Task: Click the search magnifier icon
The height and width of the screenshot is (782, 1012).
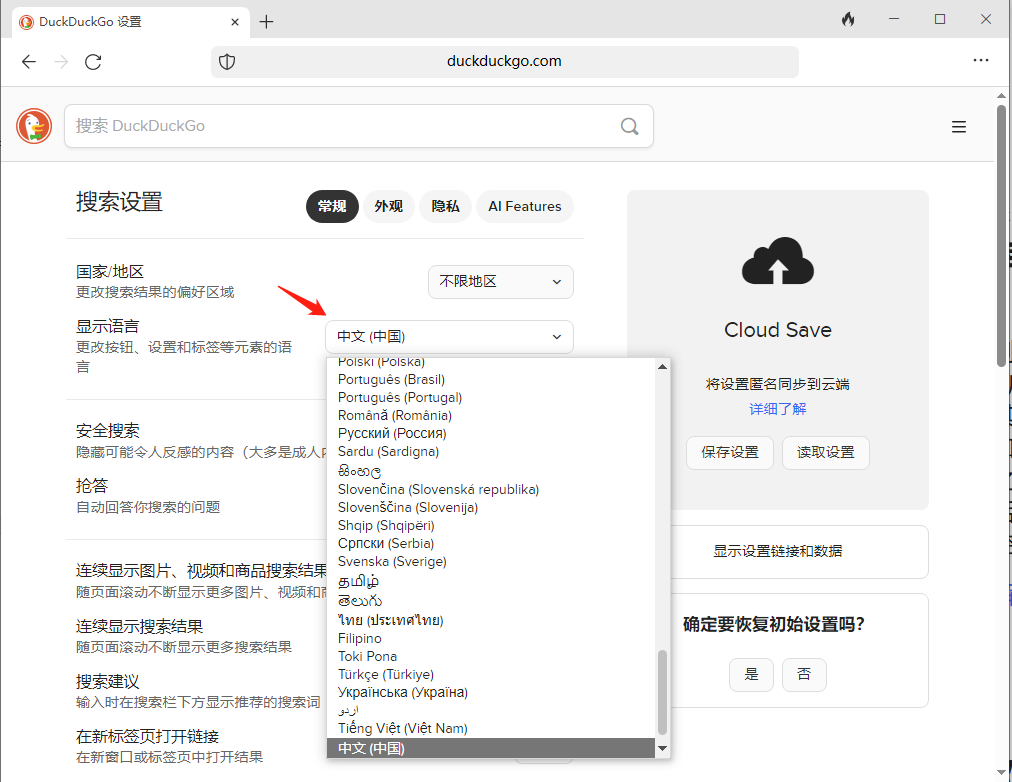Action: 629,126
